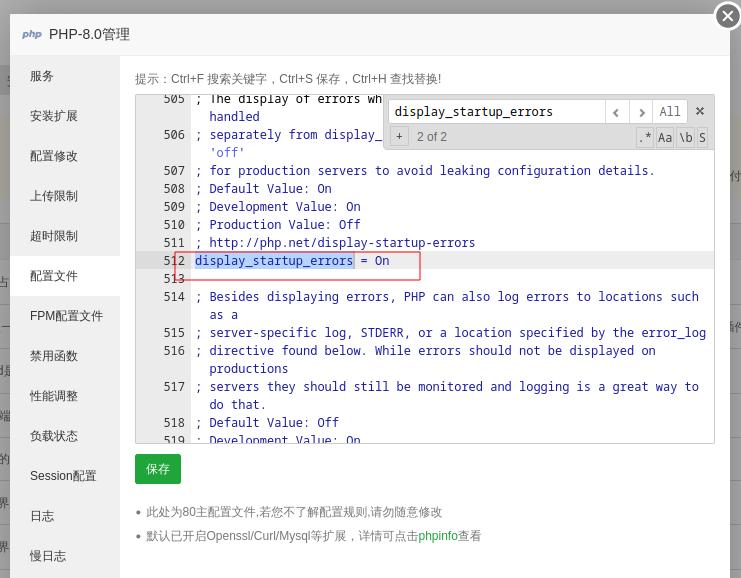Close the editor search box
The height and width of the screenshot is (578, 741).
point(700,112)
